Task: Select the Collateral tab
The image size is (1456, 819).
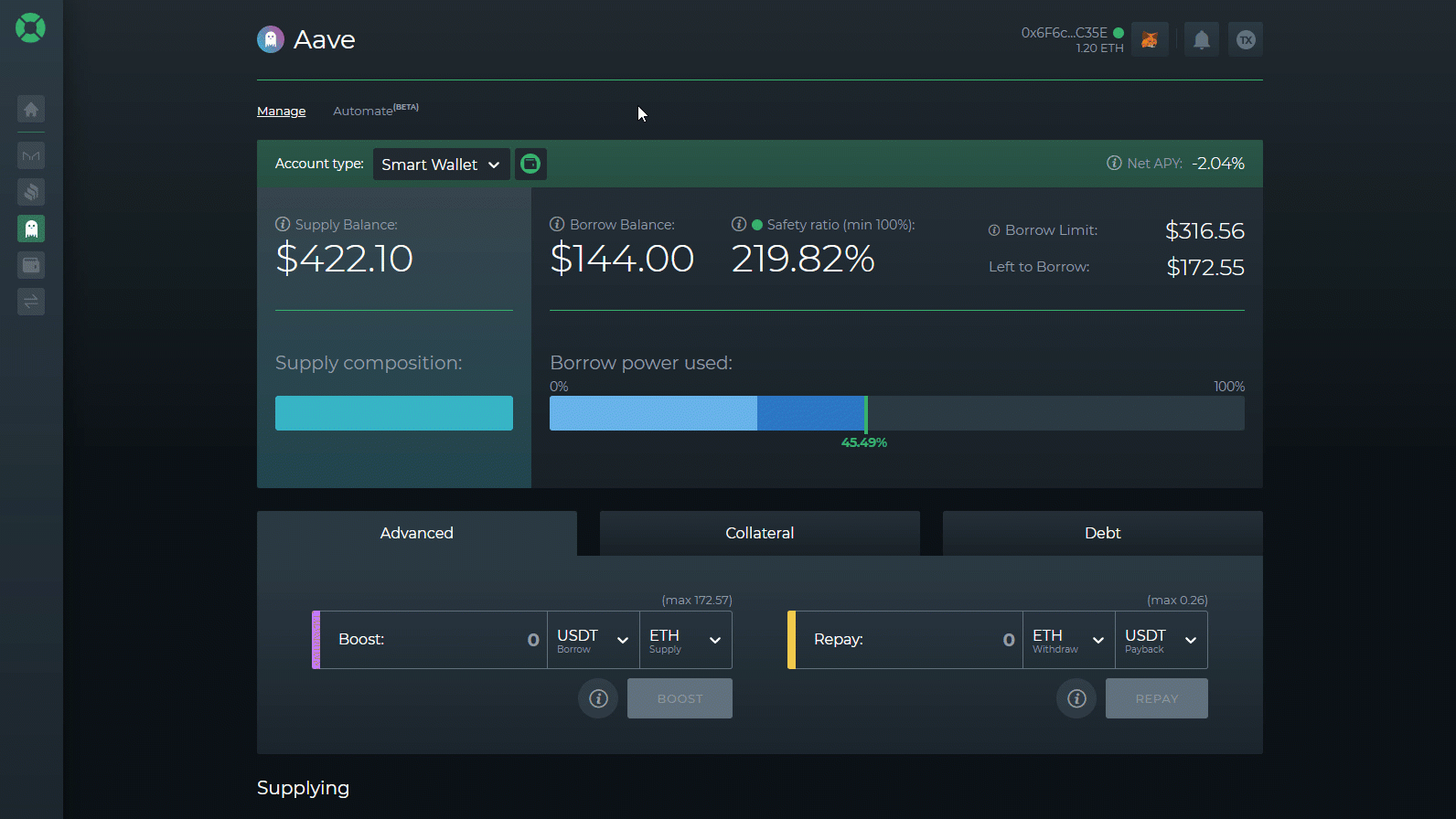Action: pos(760,533)
